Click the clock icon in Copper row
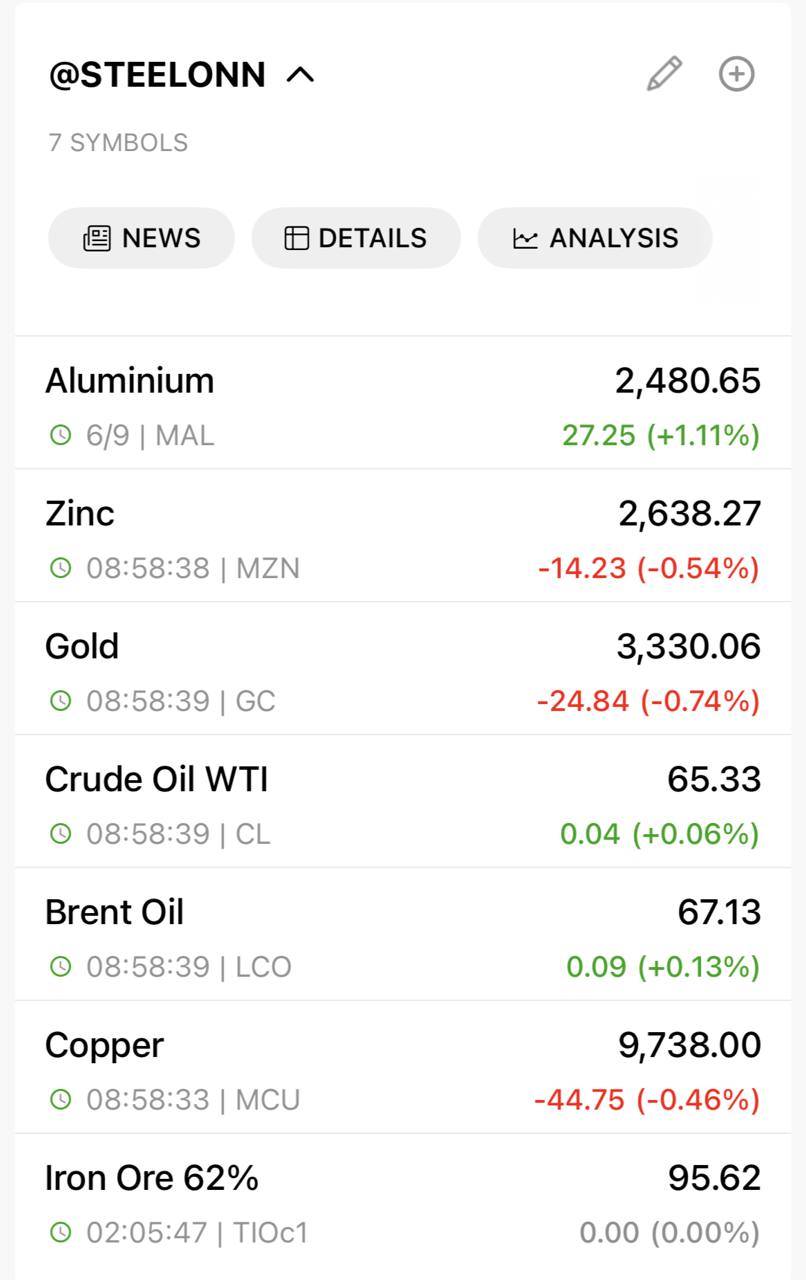806x1280 pixels. coord(61,1100)
